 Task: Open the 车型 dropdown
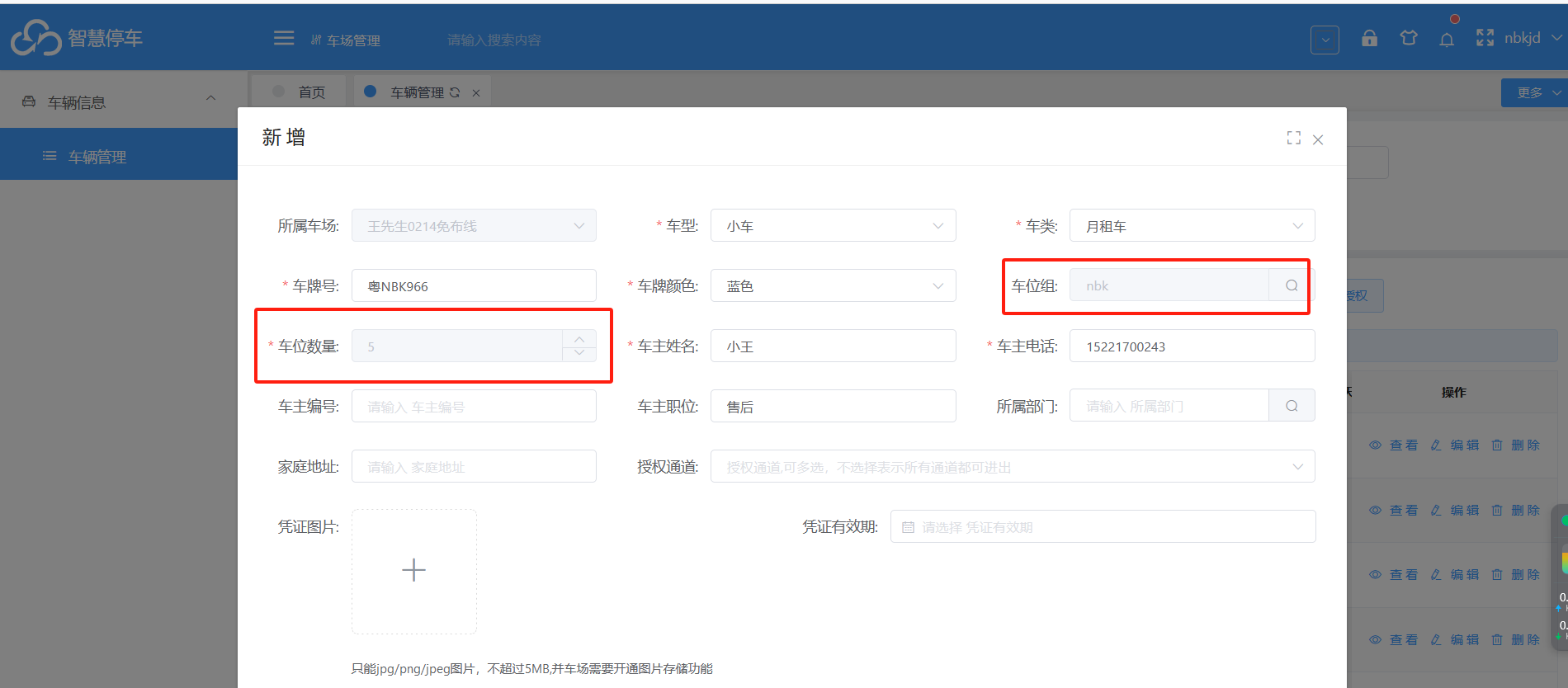point(834,225)
